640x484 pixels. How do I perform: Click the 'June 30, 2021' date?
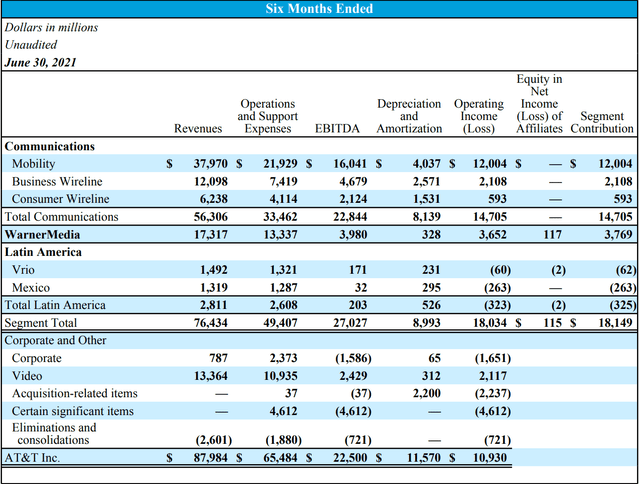pos(40,62)
